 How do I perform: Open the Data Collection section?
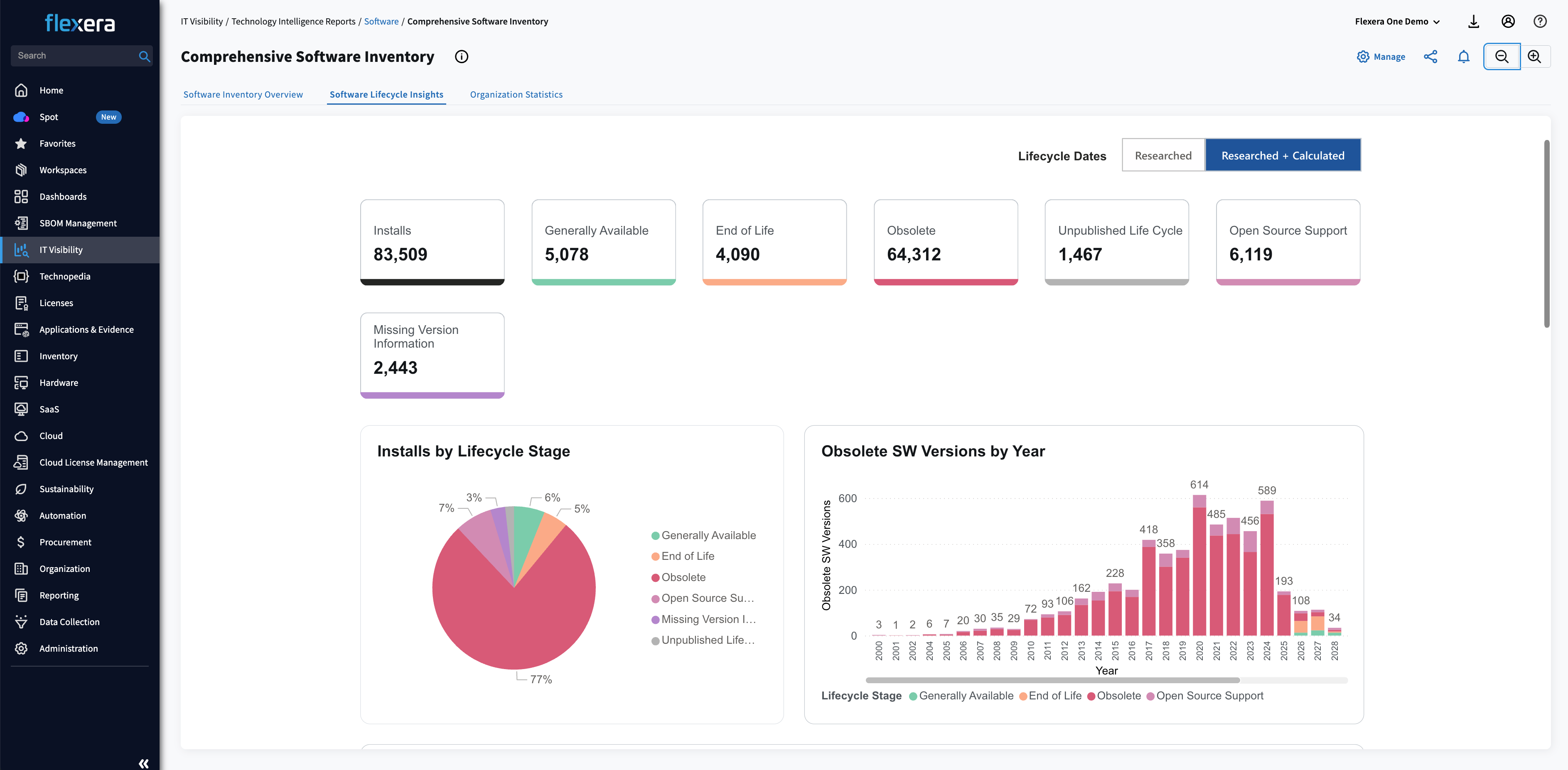click(69, 621)
